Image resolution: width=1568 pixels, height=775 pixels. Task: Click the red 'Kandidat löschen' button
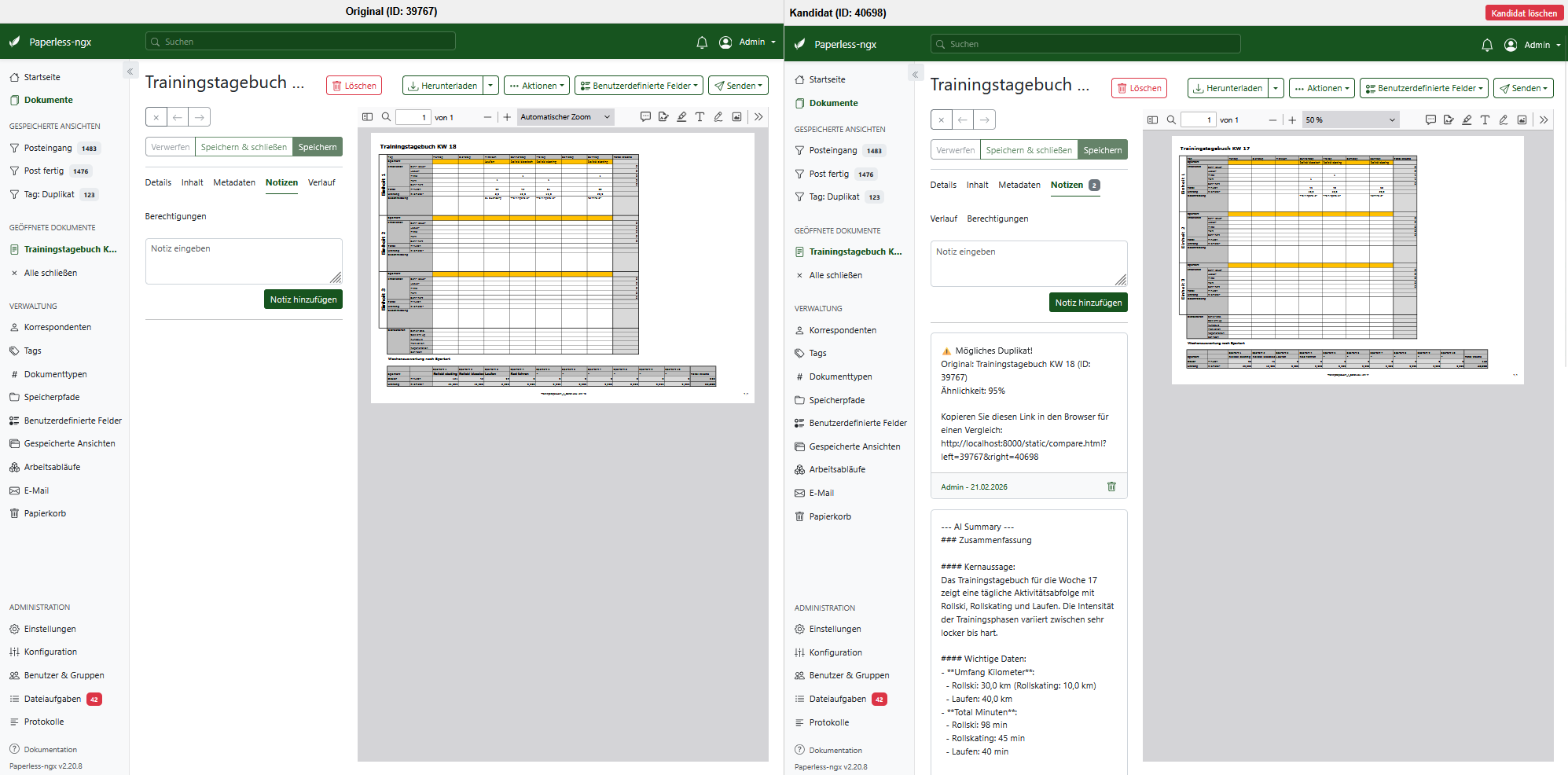[1523, 13]
